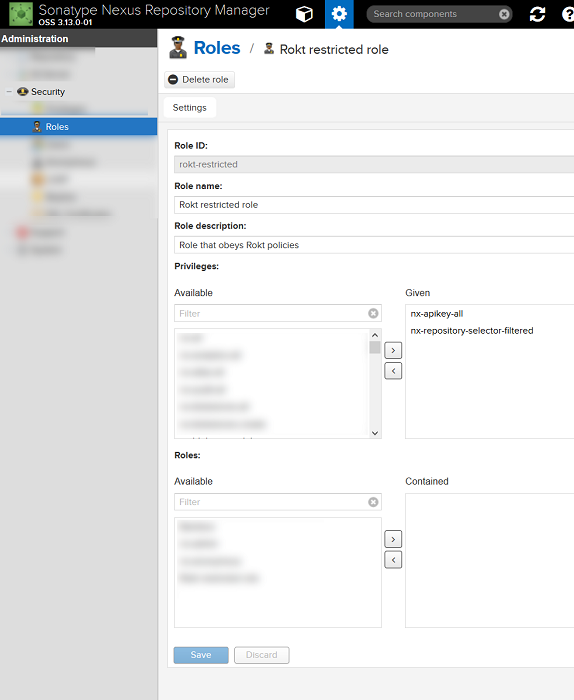Viewport: 574px width, 700px height.
Task: Click the Delete role button
Action: (200, 79)
